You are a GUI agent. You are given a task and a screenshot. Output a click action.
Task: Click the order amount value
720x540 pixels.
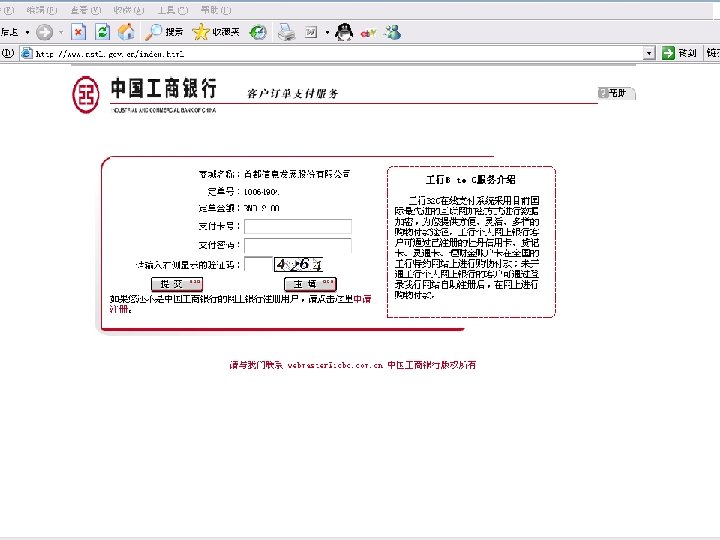point(261,208)
